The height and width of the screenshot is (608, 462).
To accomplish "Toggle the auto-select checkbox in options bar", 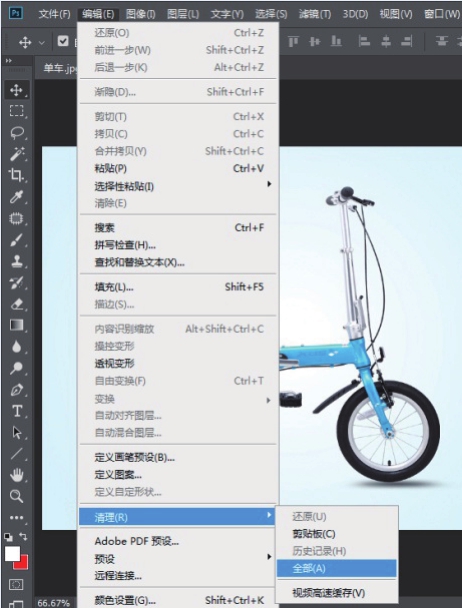I will (63, 41).
